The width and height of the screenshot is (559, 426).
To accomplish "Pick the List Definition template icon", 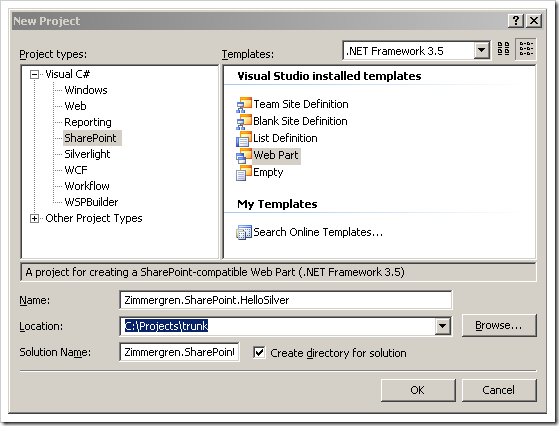I will coord(244,139).
